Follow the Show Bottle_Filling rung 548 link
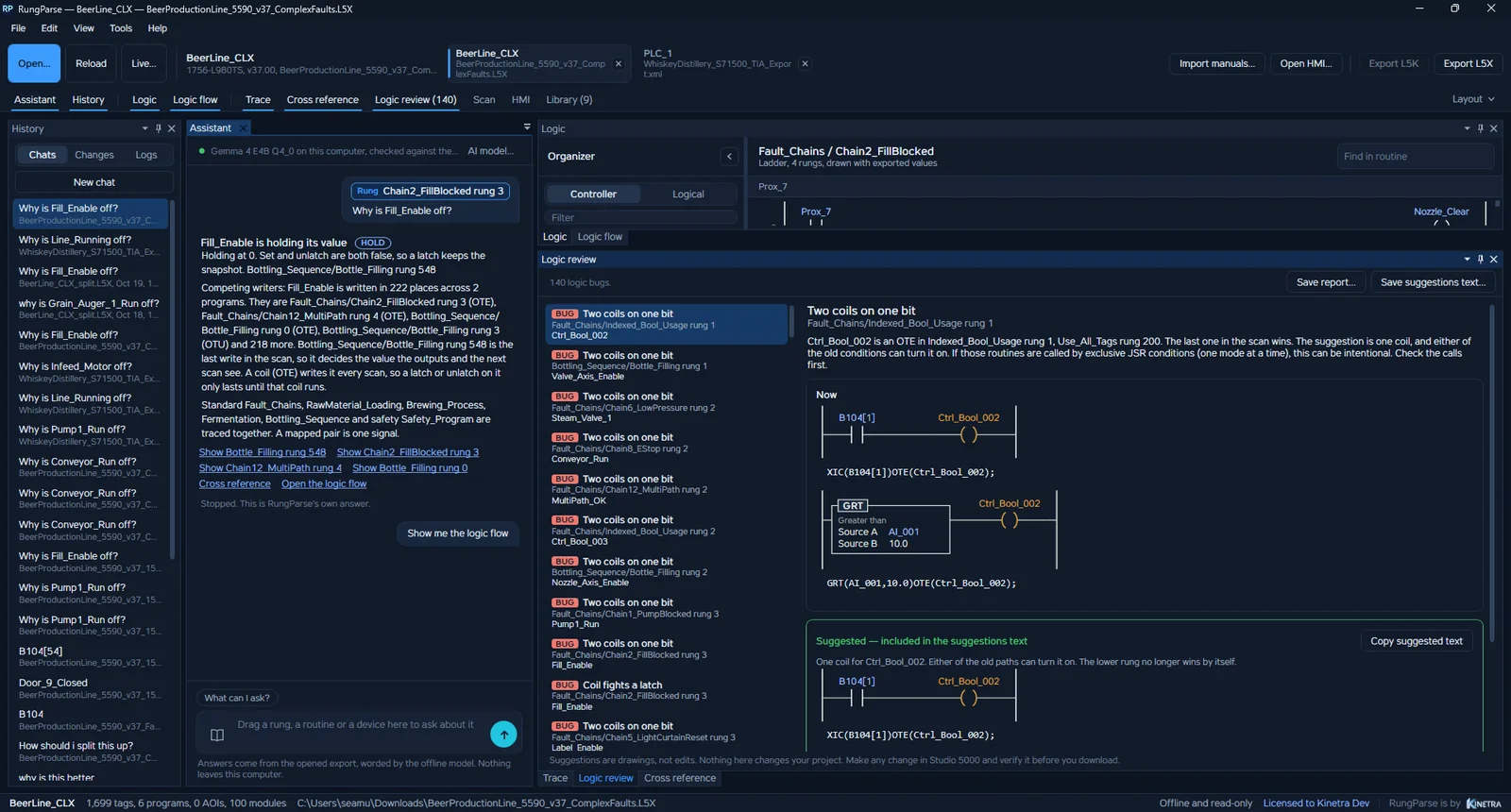Viewport: 1511px width, 812px height. tap(263, 452)
